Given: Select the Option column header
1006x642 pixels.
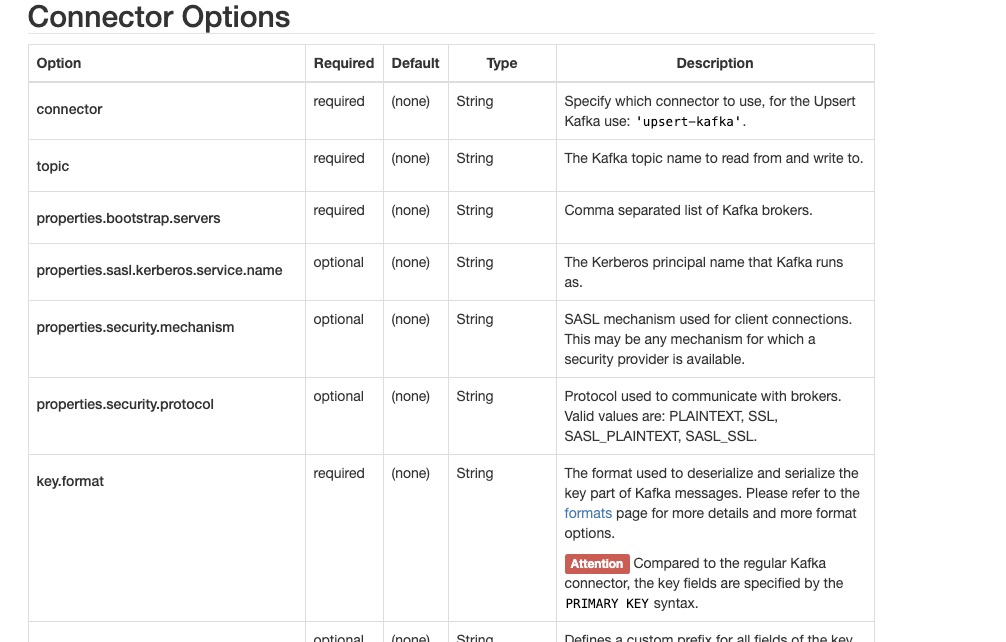Looking at the screenshot, I should pos(59,63).
